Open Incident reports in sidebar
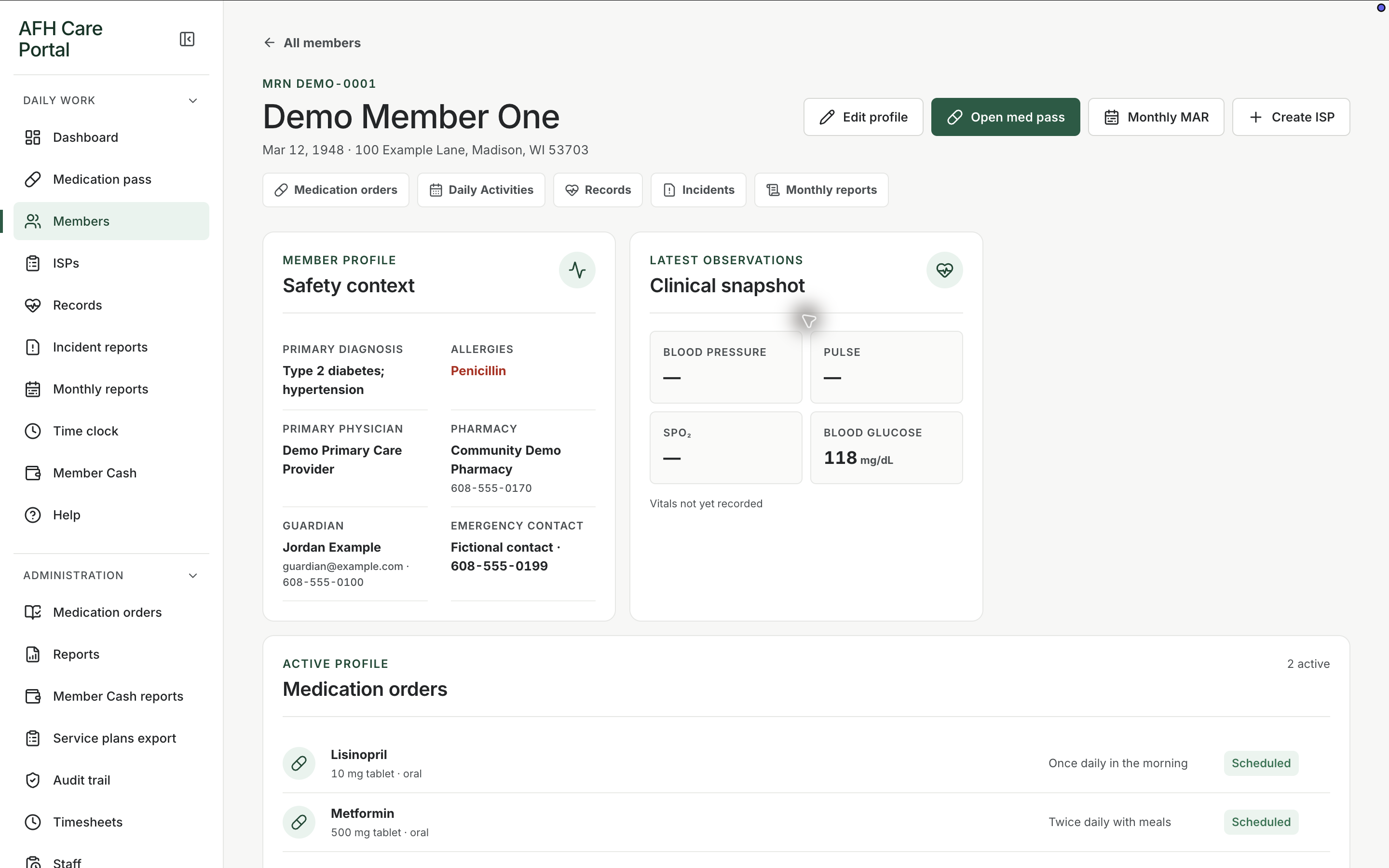The image size is (1389, 868). click(x=111, y=347)
